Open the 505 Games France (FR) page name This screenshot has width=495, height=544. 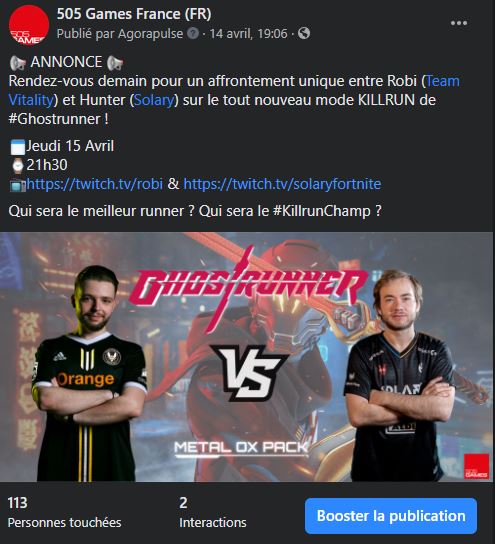pos(134,14)
